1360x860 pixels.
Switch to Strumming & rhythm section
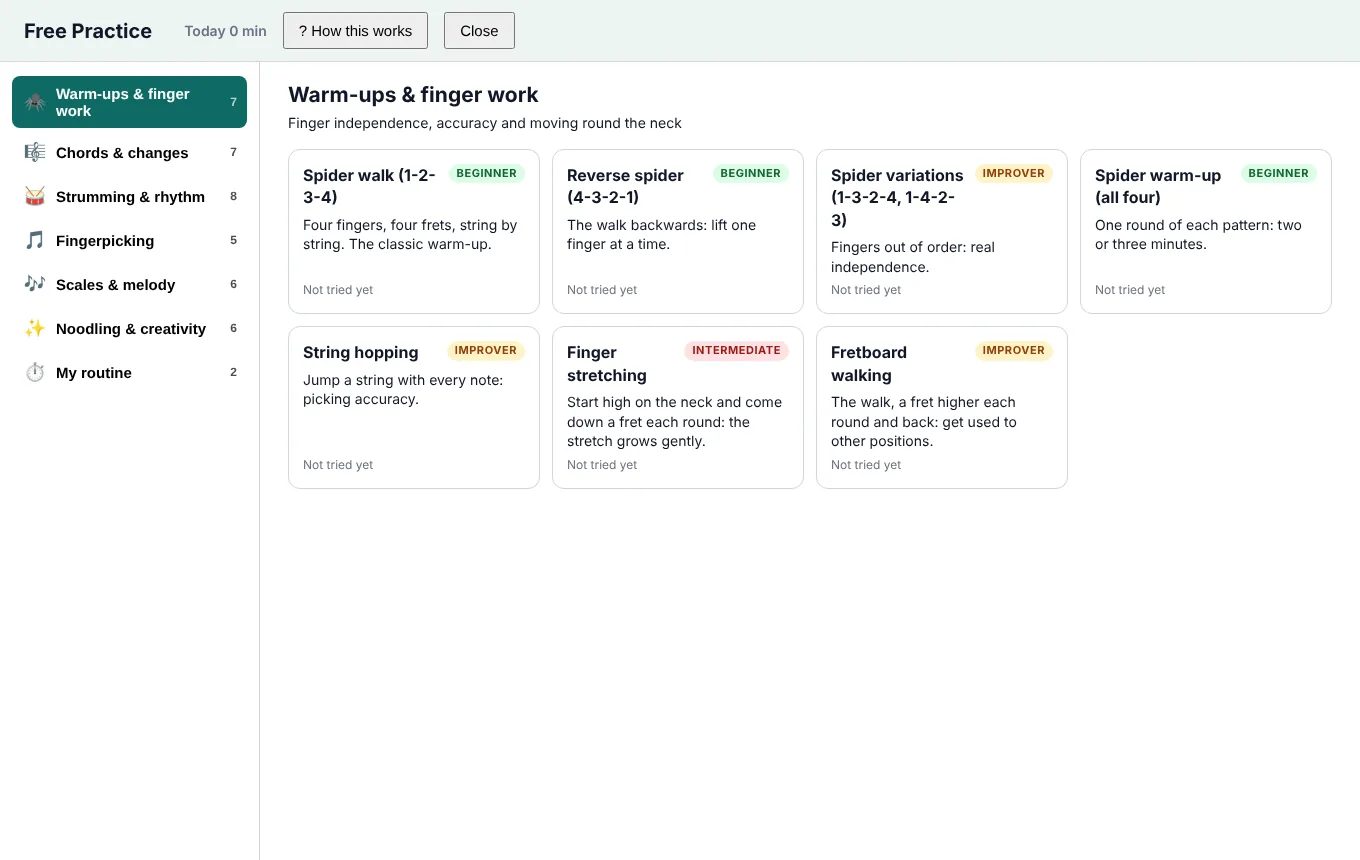point(129,197)
